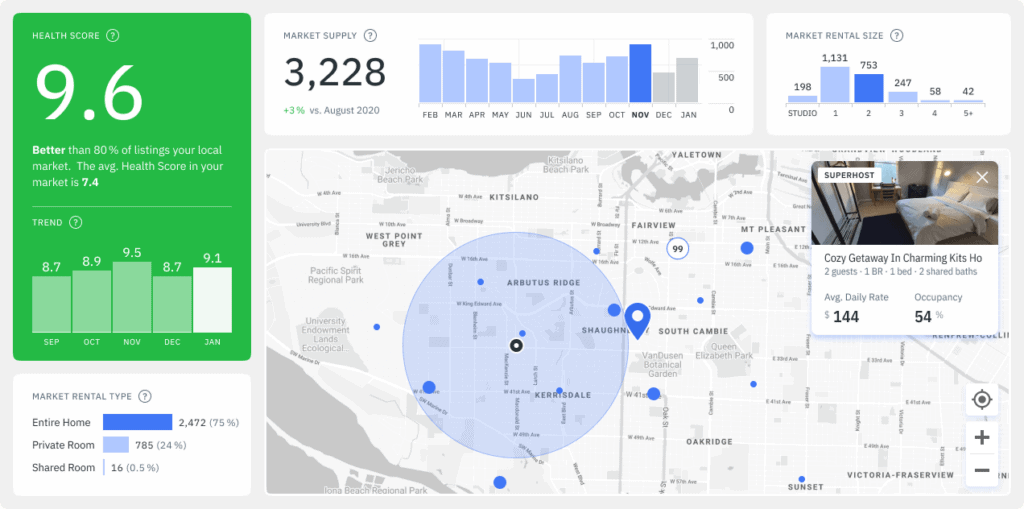The height and width of the screenshot is (509, 1024).
Task: Open the Trend help tooltip icon
Action: click(x=75, y=222)
